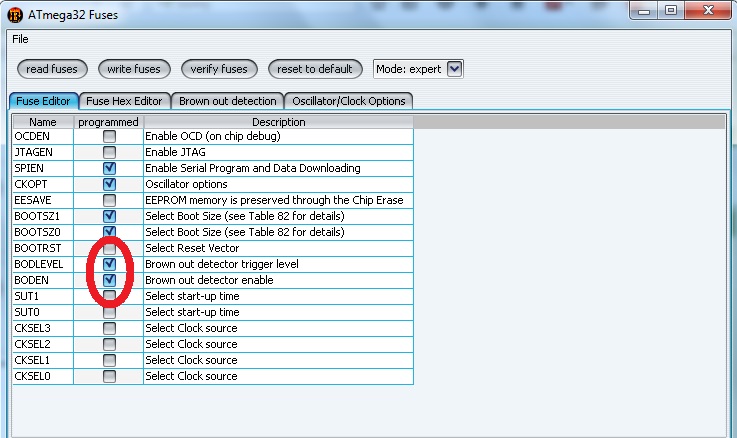This screenshot has width=737, height=438.
Task: Click the ATmega32 Fuses app icon
Action: point(15,15)
